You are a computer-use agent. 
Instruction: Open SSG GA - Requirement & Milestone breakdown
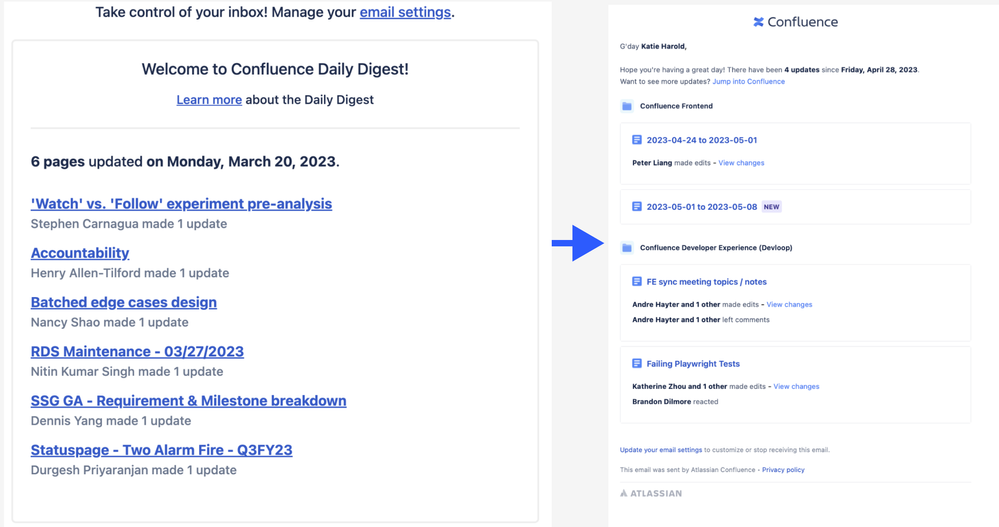(x=189, y=400)
